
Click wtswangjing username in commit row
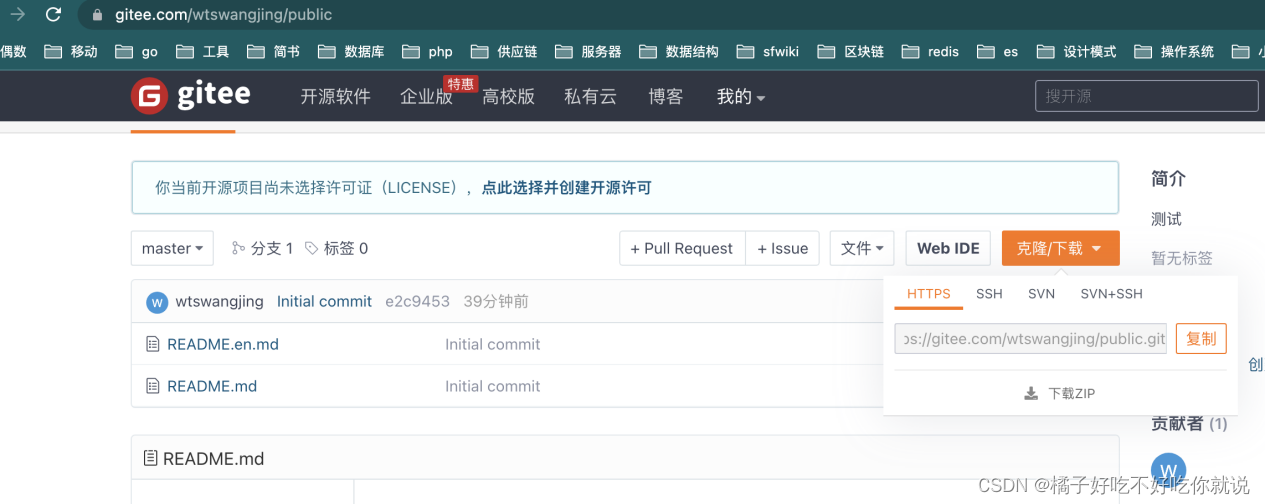coord(219,301)
